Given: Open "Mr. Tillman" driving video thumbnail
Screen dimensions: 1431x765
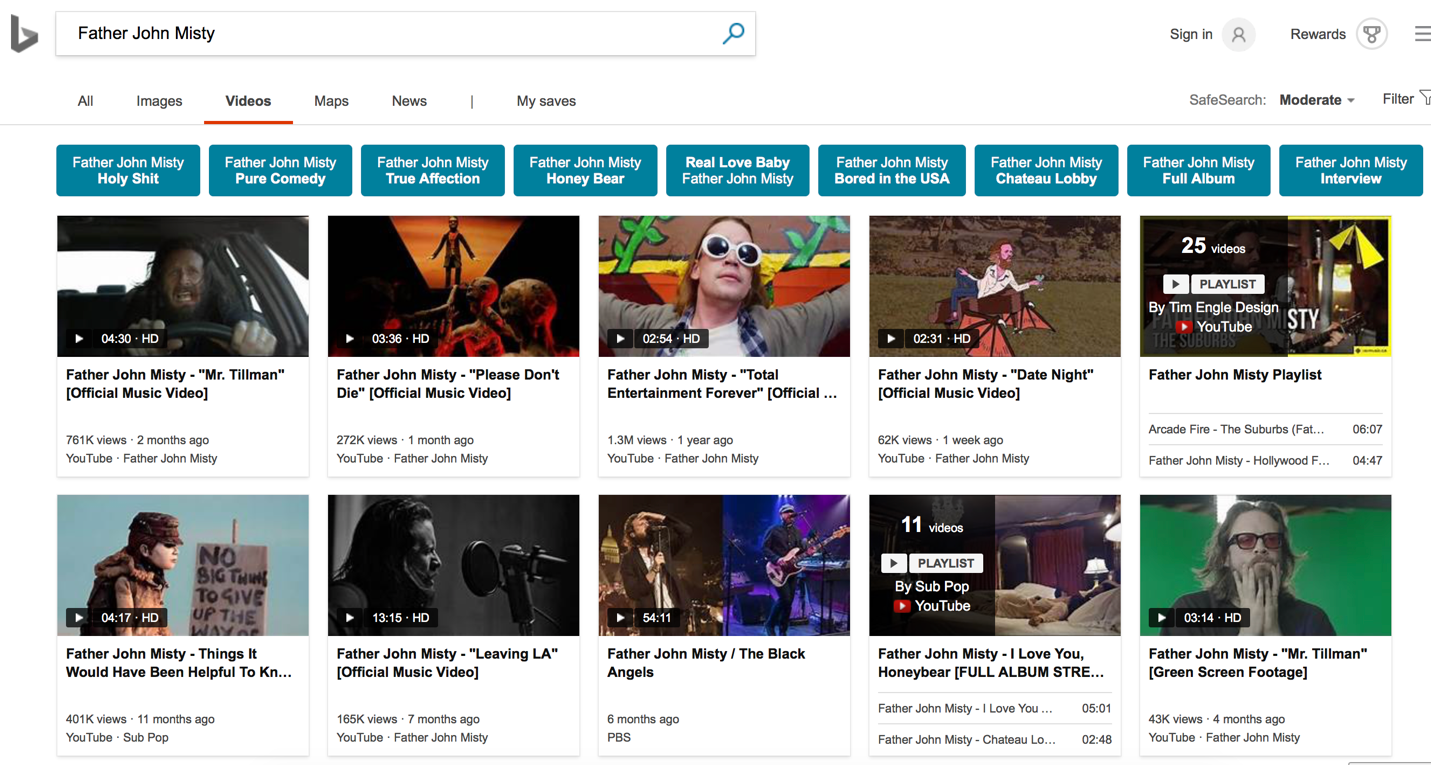Looking at the screenshot, I should pyautogui.click(x=183, y=286).
